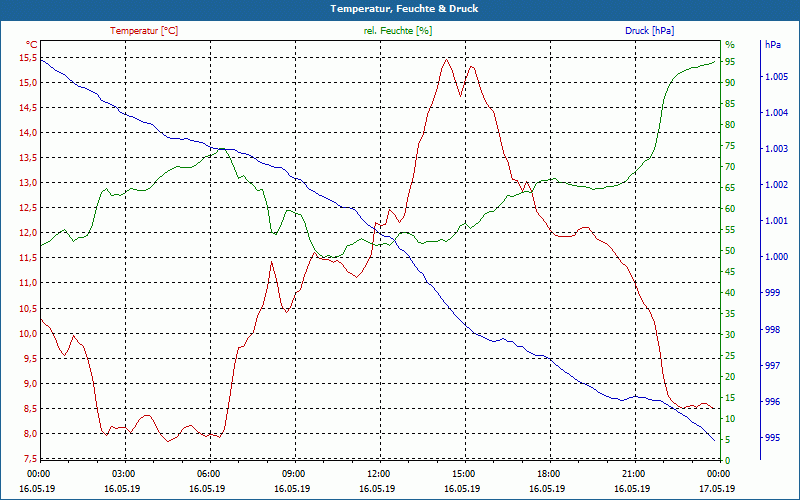
Task: Click green '85' on the humidity axis
Action: [x=730, y=104]
